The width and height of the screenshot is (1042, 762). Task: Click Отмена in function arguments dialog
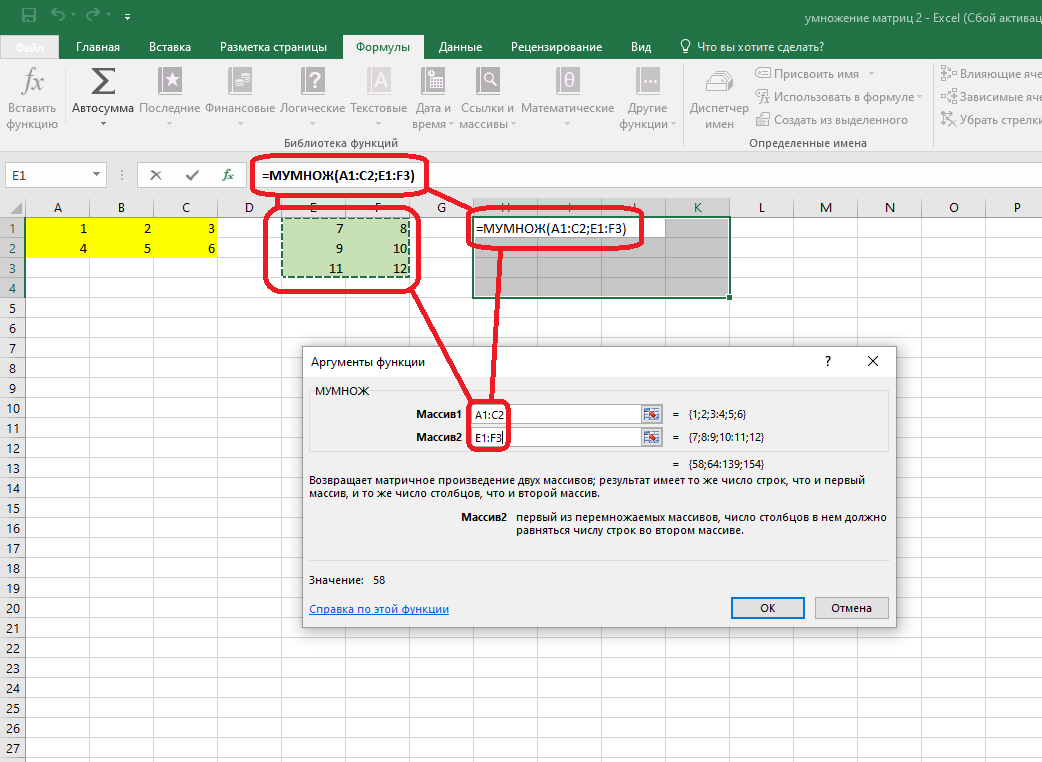[851, 608]
